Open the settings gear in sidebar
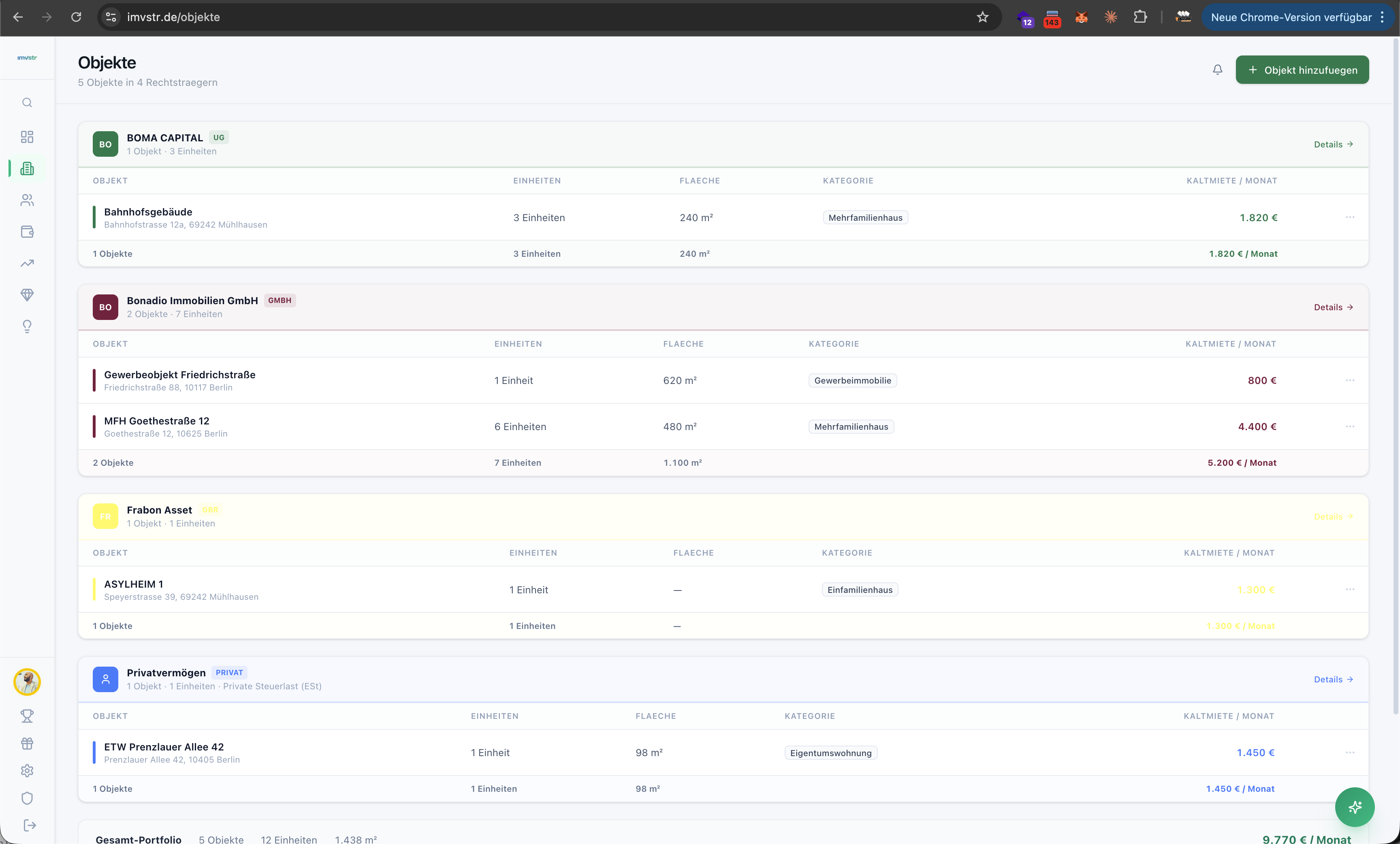The image size is (1400, 844). (x=27, y=771)
